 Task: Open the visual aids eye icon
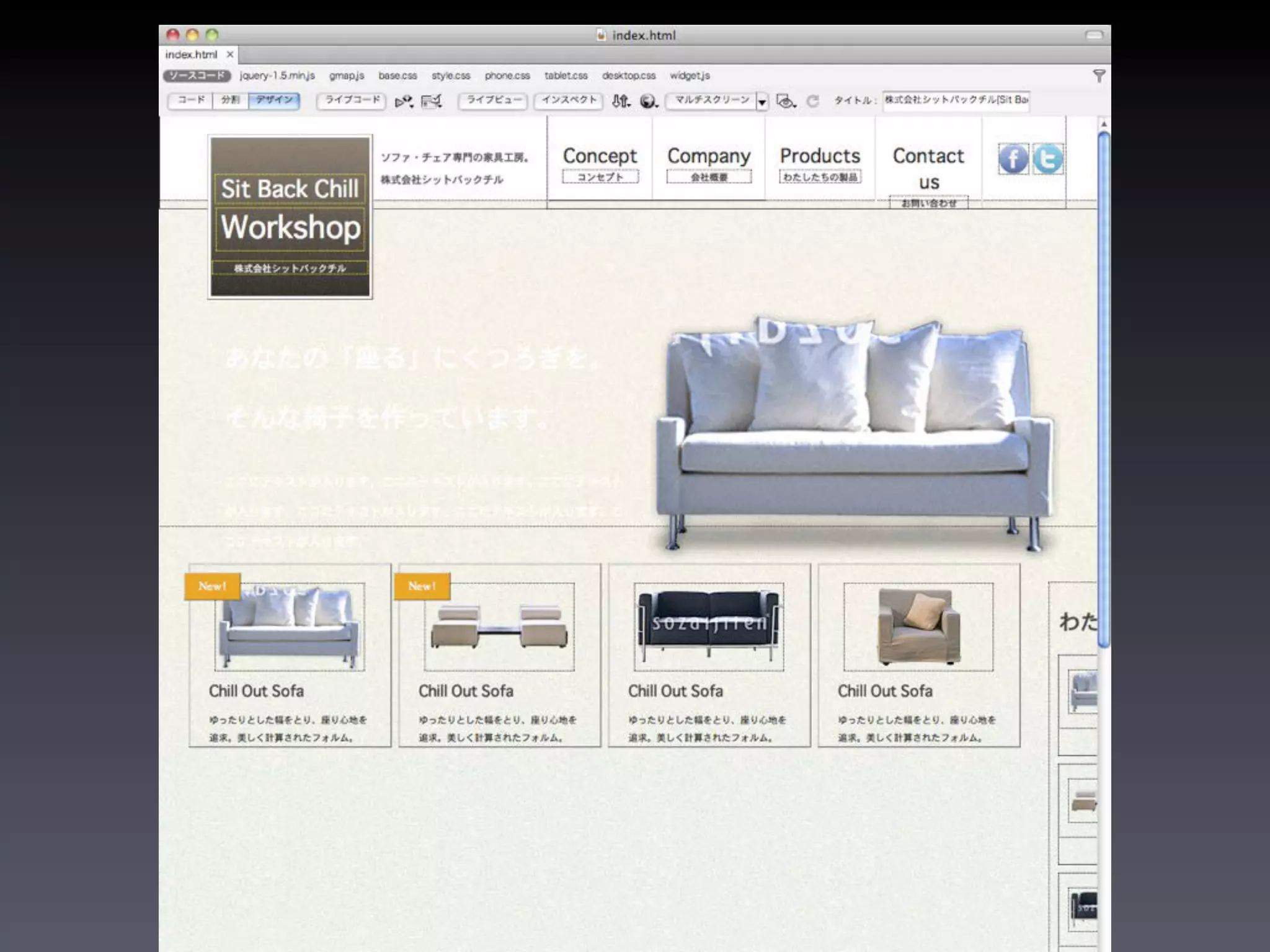click(786, 101)
